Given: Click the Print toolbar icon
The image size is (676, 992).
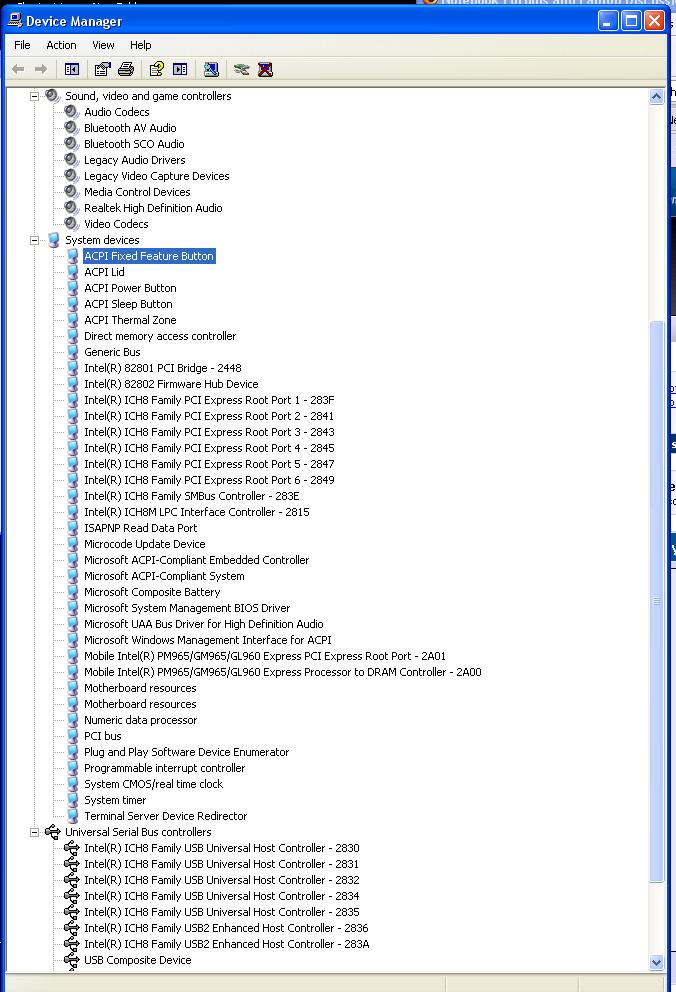Looking at the screenshot, I should point(126,69).
